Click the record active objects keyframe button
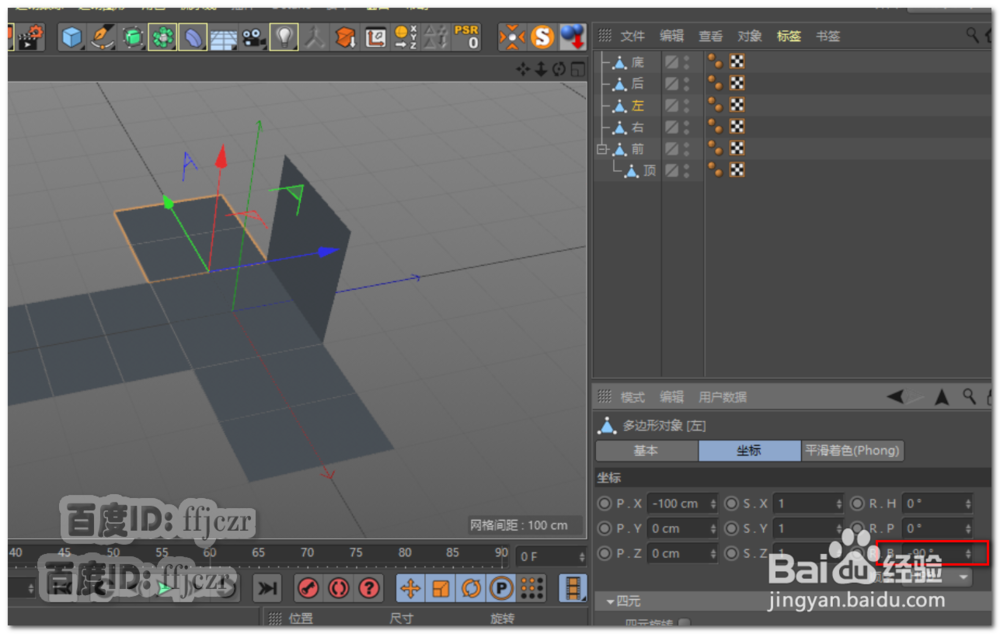The width and height of the screenshot is (1000, 634). pos(308,588)
